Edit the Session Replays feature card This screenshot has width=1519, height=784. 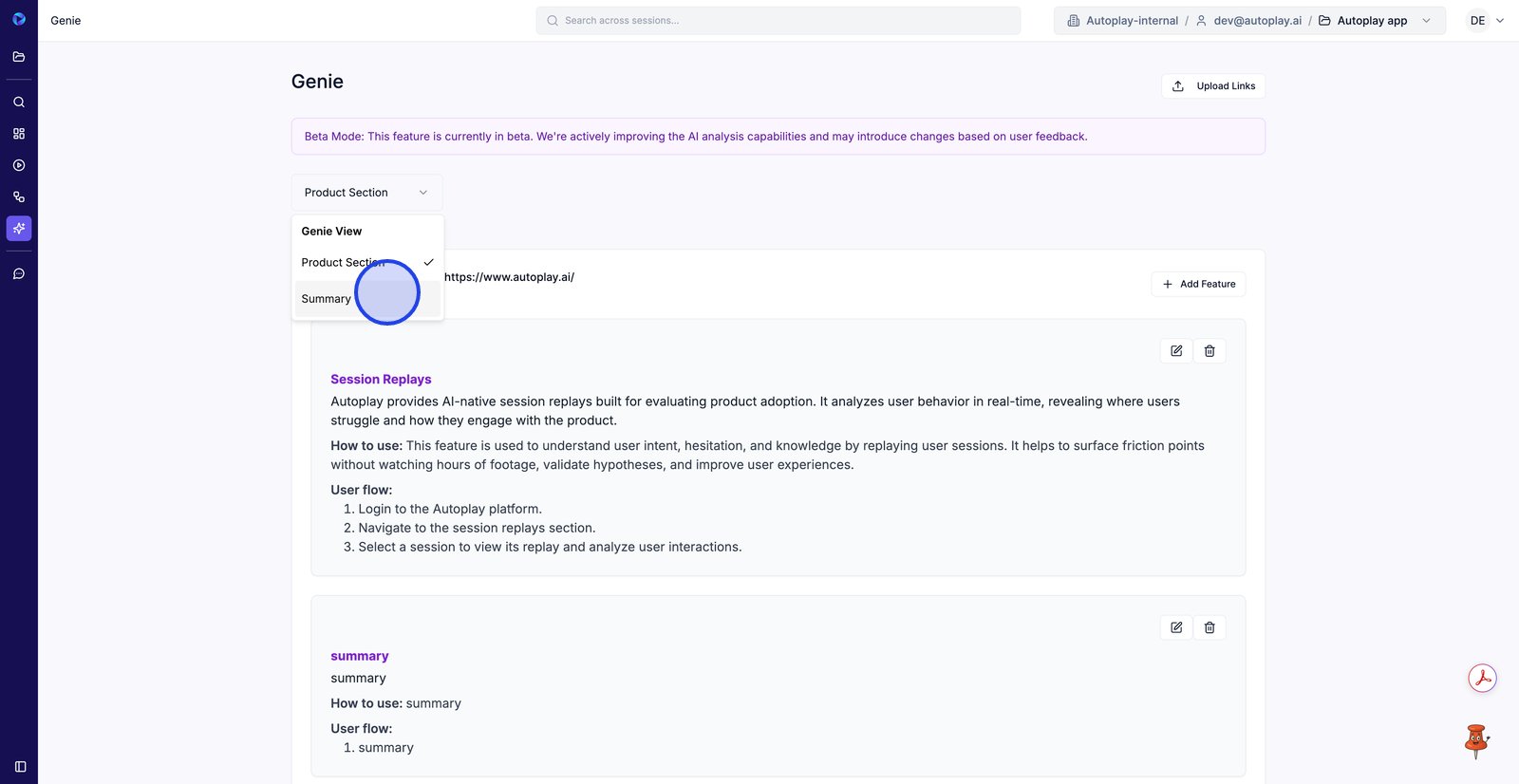coord(1176,351)
